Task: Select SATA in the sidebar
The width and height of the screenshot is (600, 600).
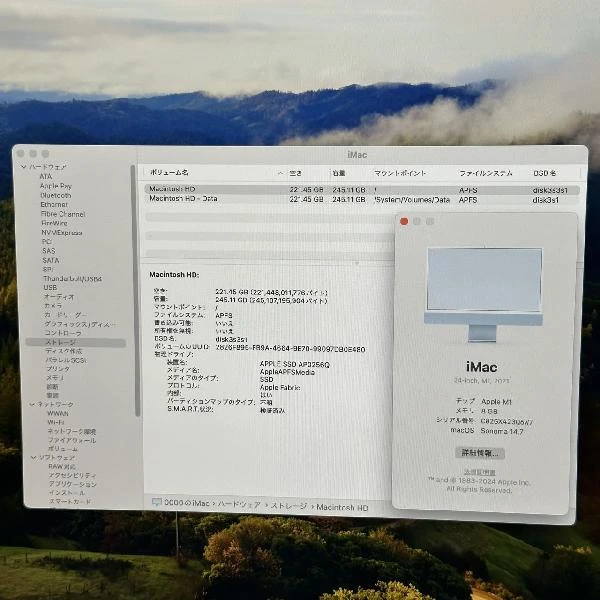Action: [51, 260]
